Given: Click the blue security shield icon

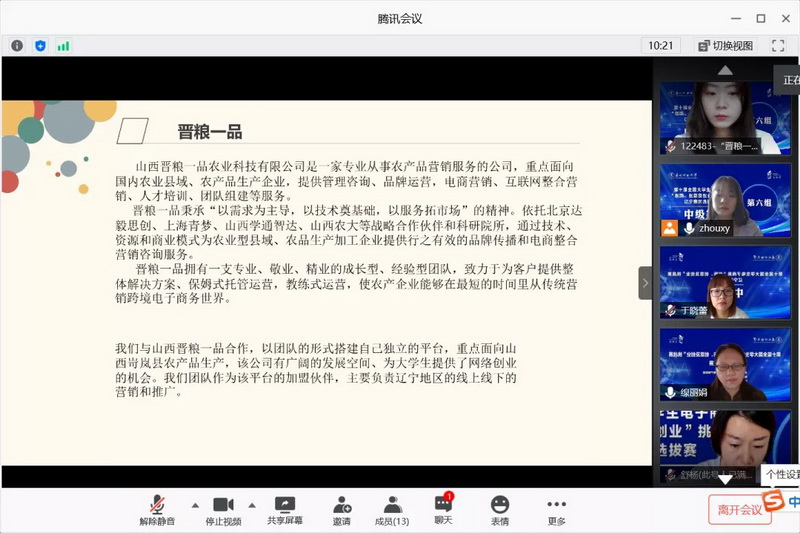Looking at the screenshot, I should (41, 46).
